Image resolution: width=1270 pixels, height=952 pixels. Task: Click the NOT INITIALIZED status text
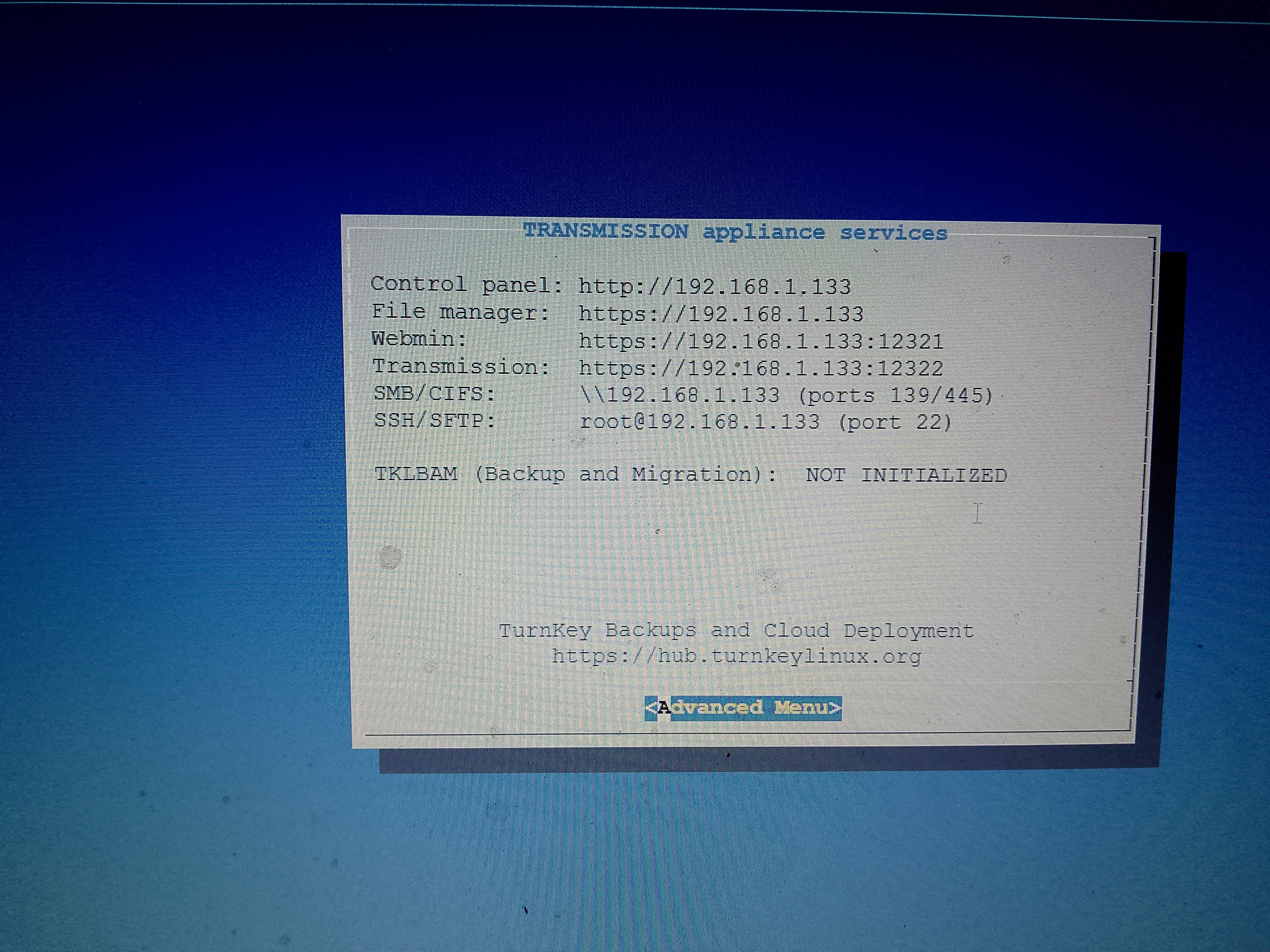[x=906, y=475]
